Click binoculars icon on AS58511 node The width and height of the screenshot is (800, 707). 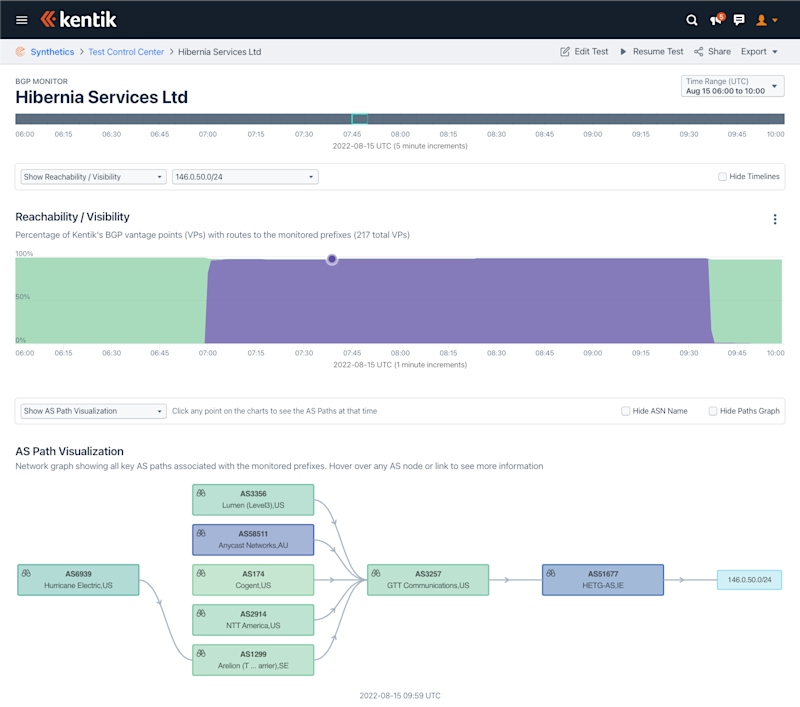[201, 533]
